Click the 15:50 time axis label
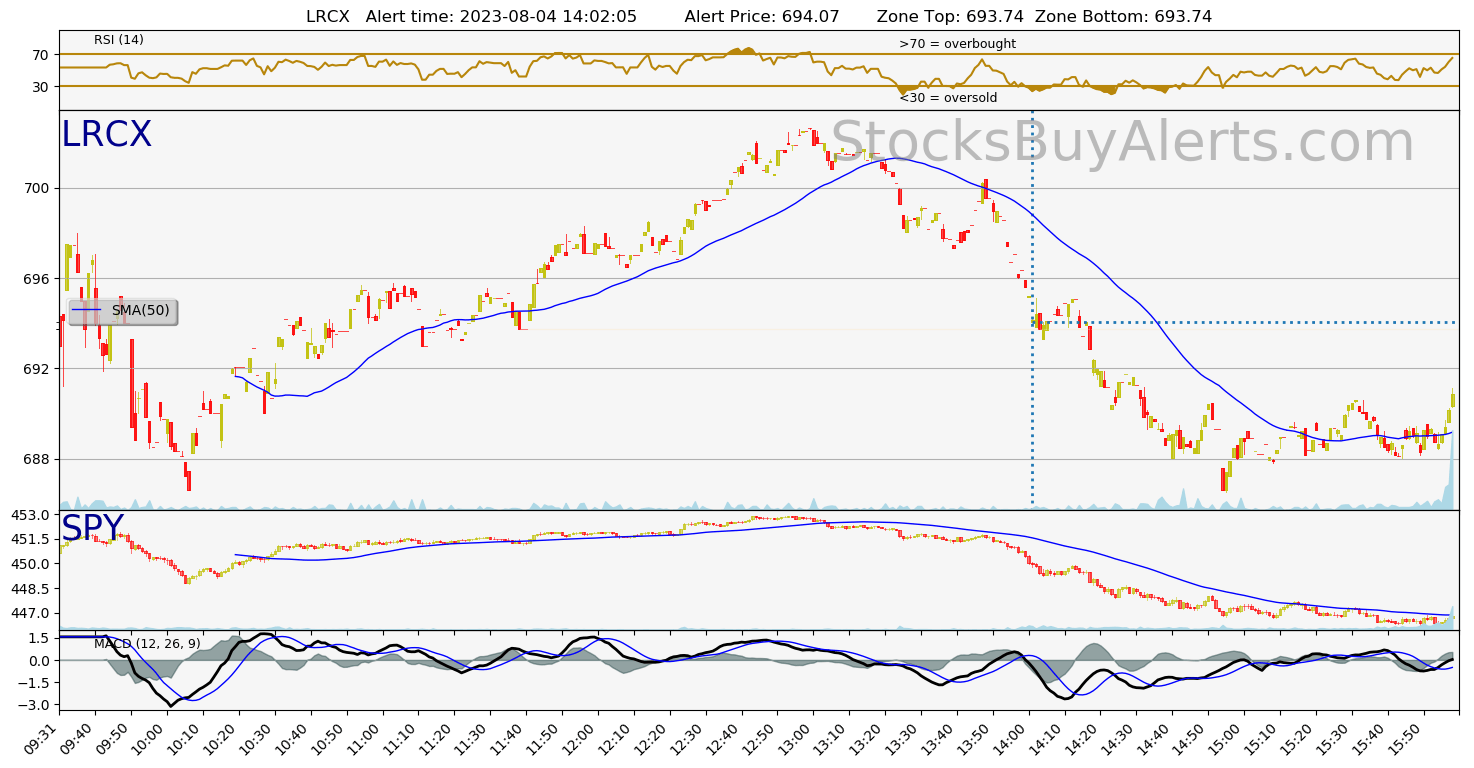 click(x=1406, y=738)
